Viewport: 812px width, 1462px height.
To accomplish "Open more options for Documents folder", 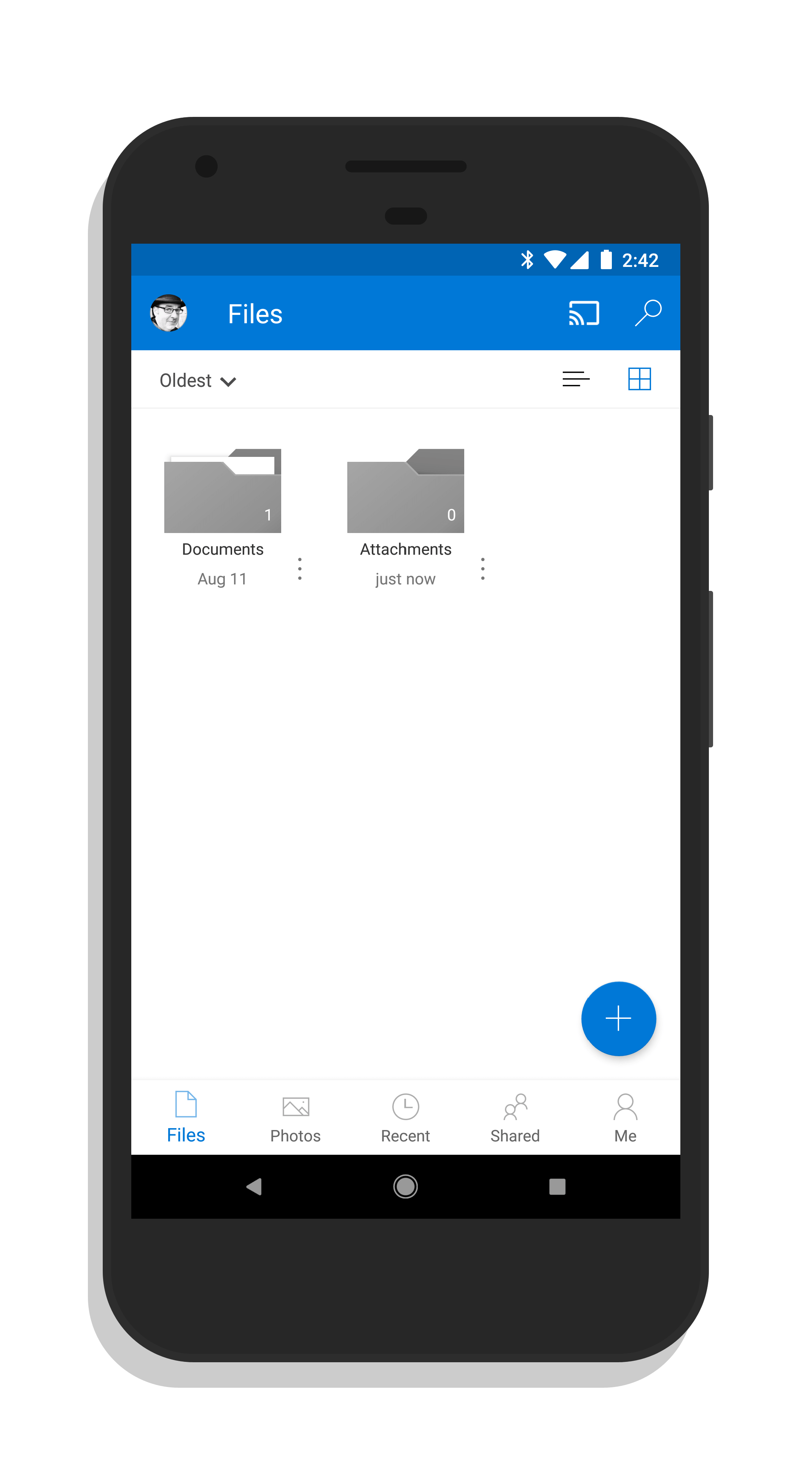I will click(x=299, y=568).
